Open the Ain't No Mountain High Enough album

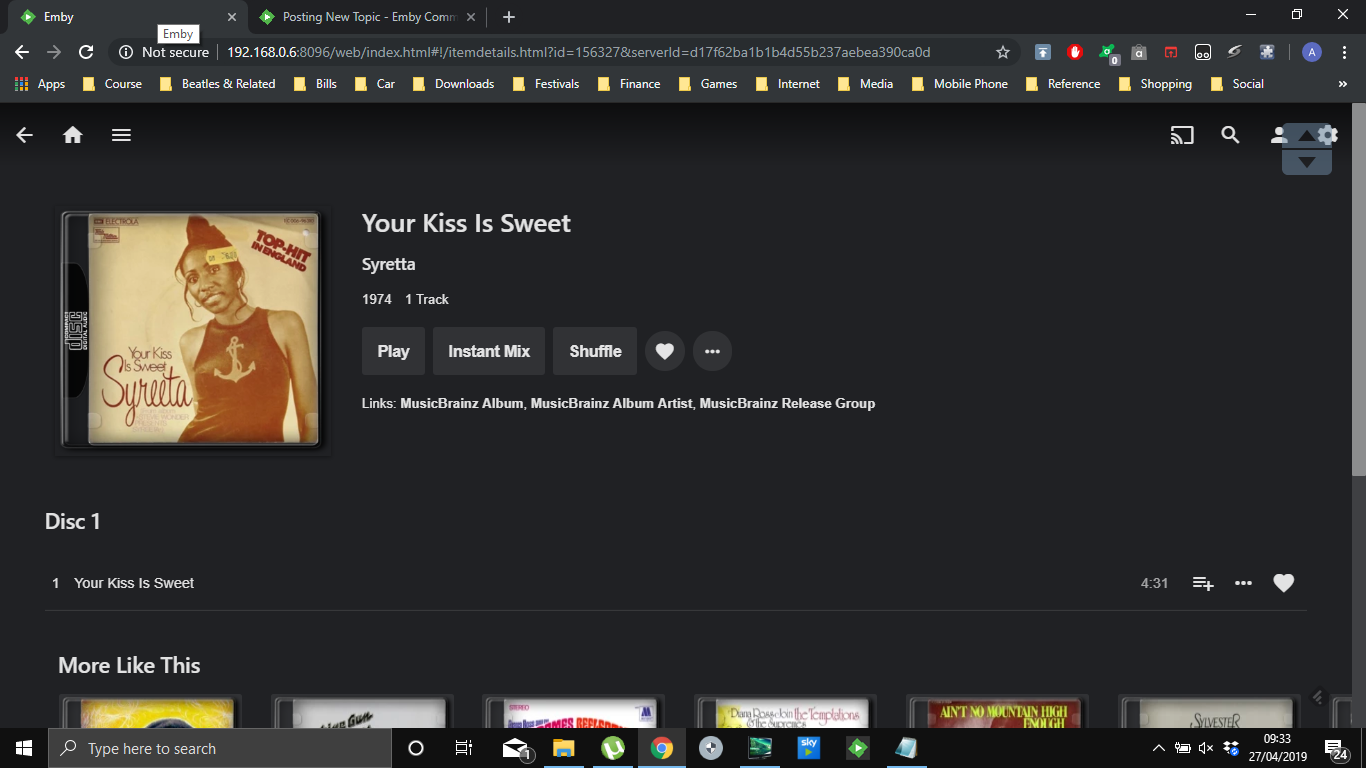click(997, 712)
